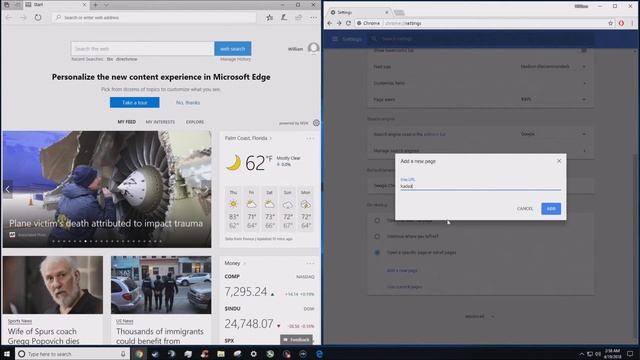Open the search engine dropdown showing Google
Viewport: 640px width, 360px height.
pos(553,134)
